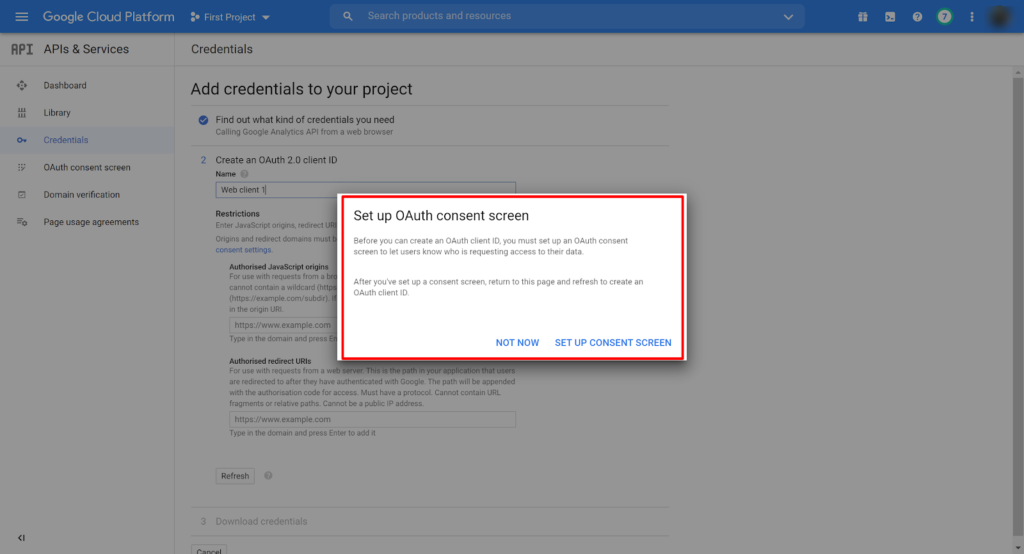
Task: Collapse the sidebar with bottom arrow
Action: click(x=21, y=538)
